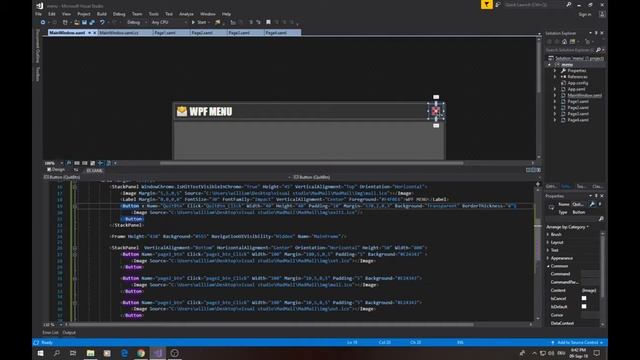Screen dimensions: 640x360
Task: Open the File menu
Action: click(x=38, y=14)
